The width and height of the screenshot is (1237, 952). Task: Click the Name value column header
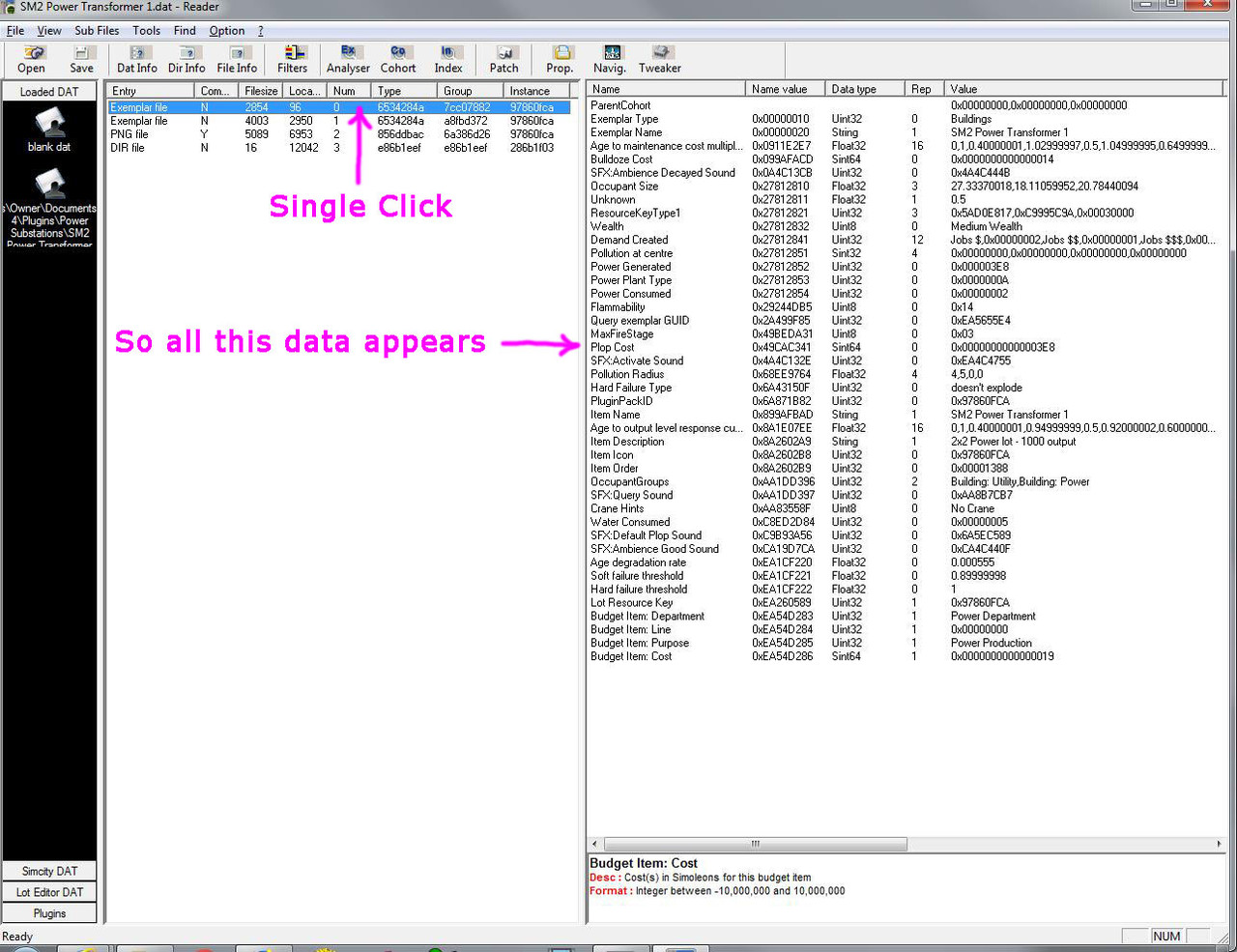click(x=784, y=89)
